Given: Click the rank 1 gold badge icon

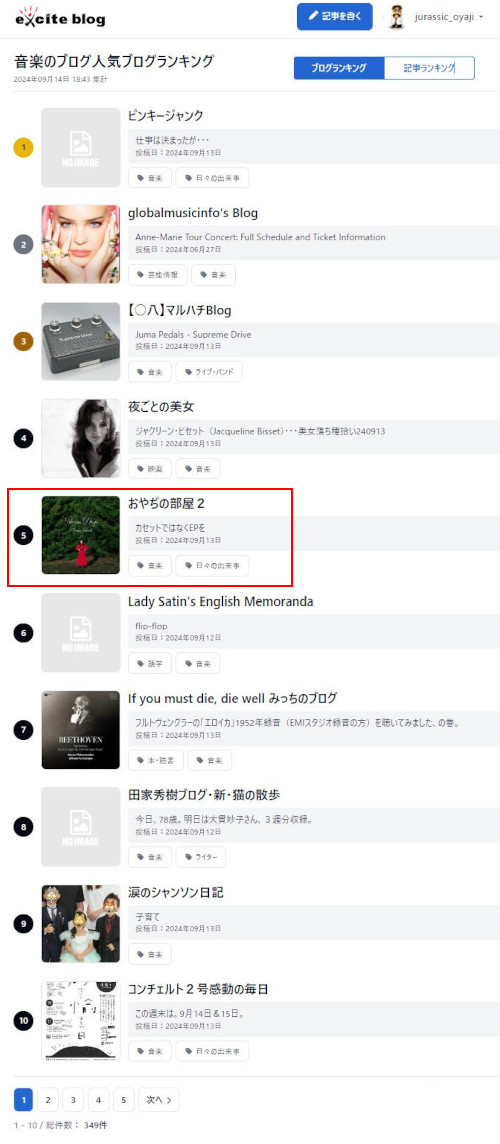Looking at the screenshot, I should pos(24,148).
